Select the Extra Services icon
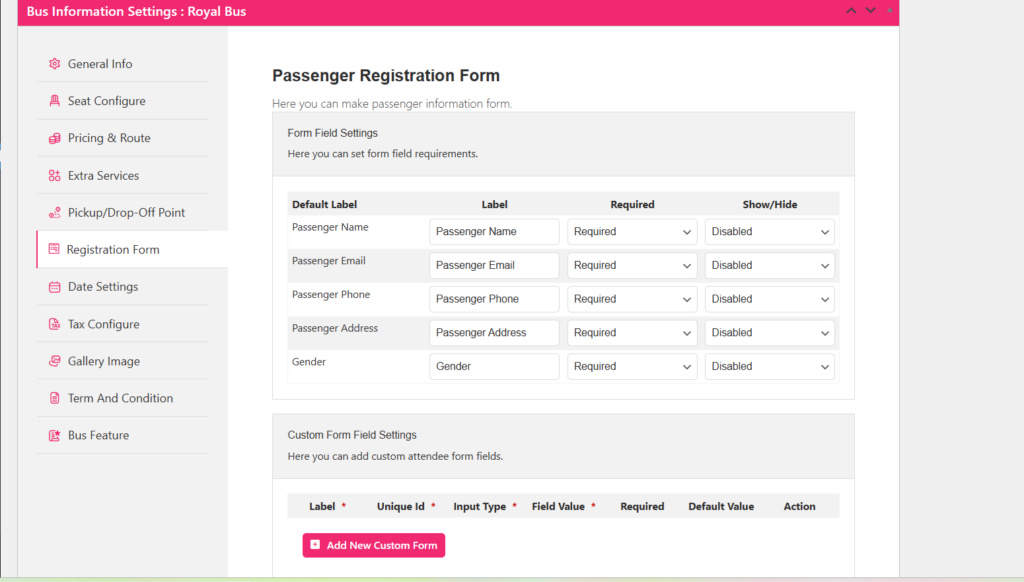1024x582 pixels. click(x=54, y=175)
